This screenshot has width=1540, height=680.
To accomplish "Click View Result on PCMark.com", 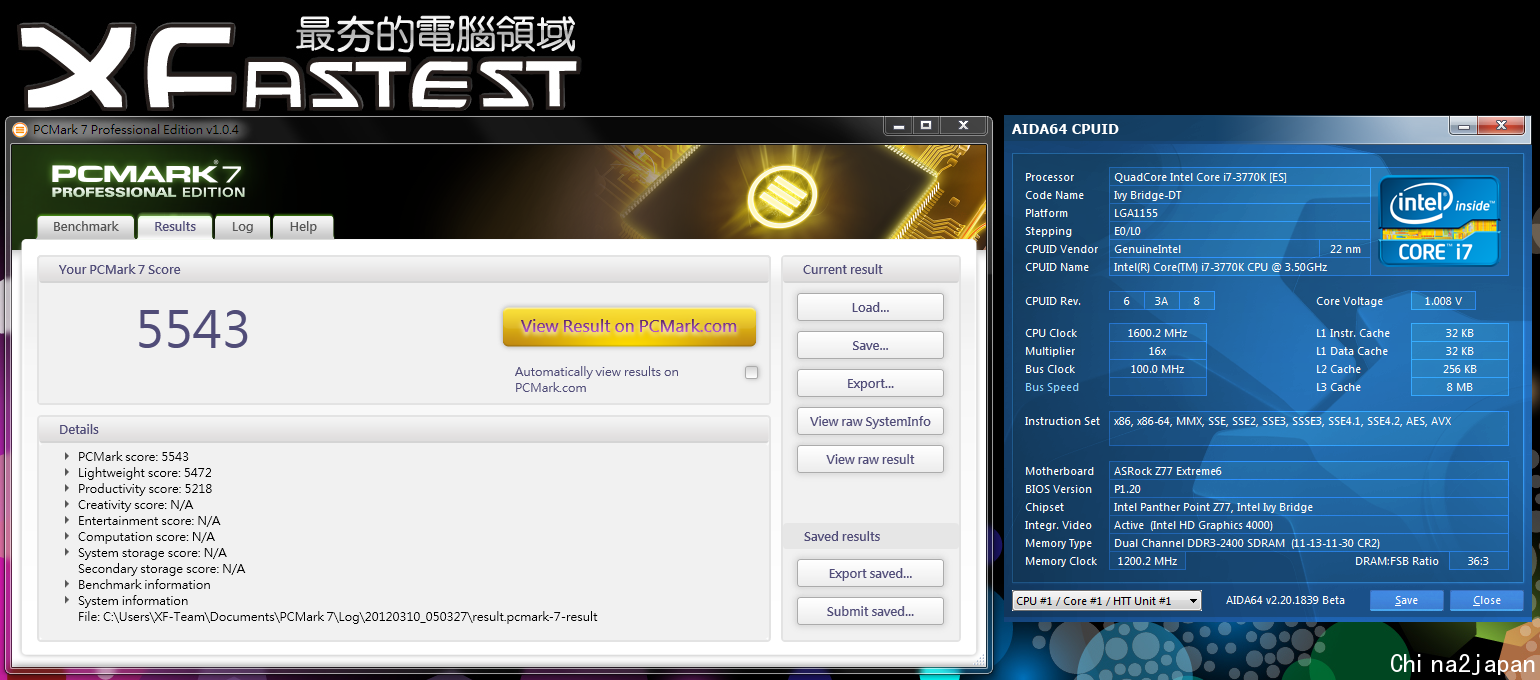I will [x=629, y=326].
